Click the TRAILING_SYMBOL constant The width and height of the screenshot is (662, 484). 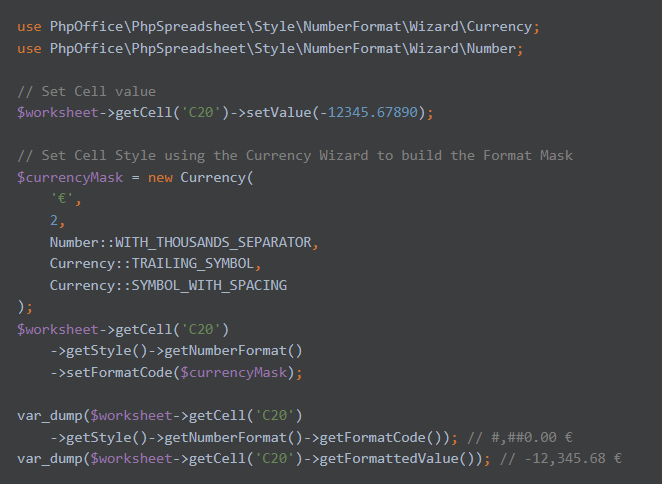click(193, 264)
